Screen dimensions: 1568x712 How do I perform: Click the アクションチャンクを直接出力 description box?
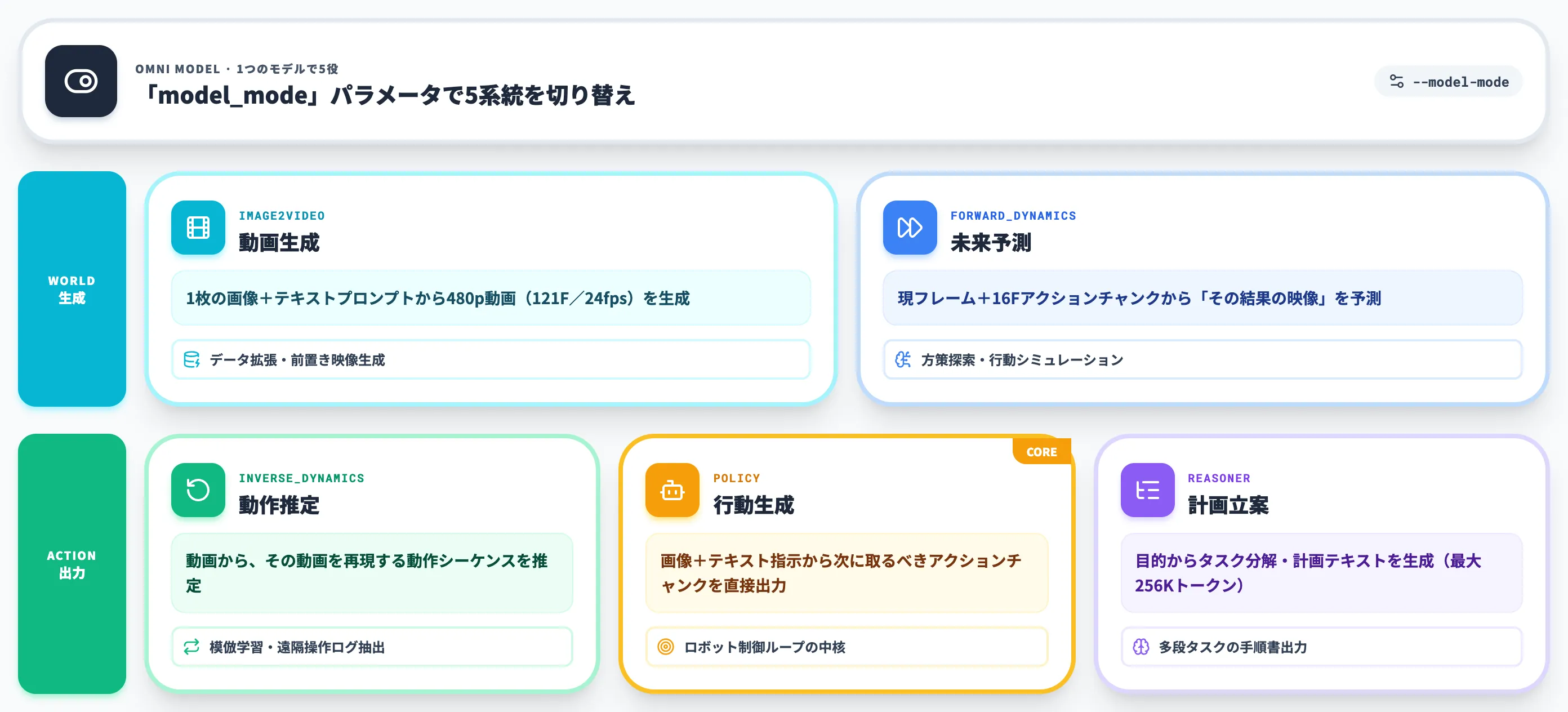click(847, 573)
